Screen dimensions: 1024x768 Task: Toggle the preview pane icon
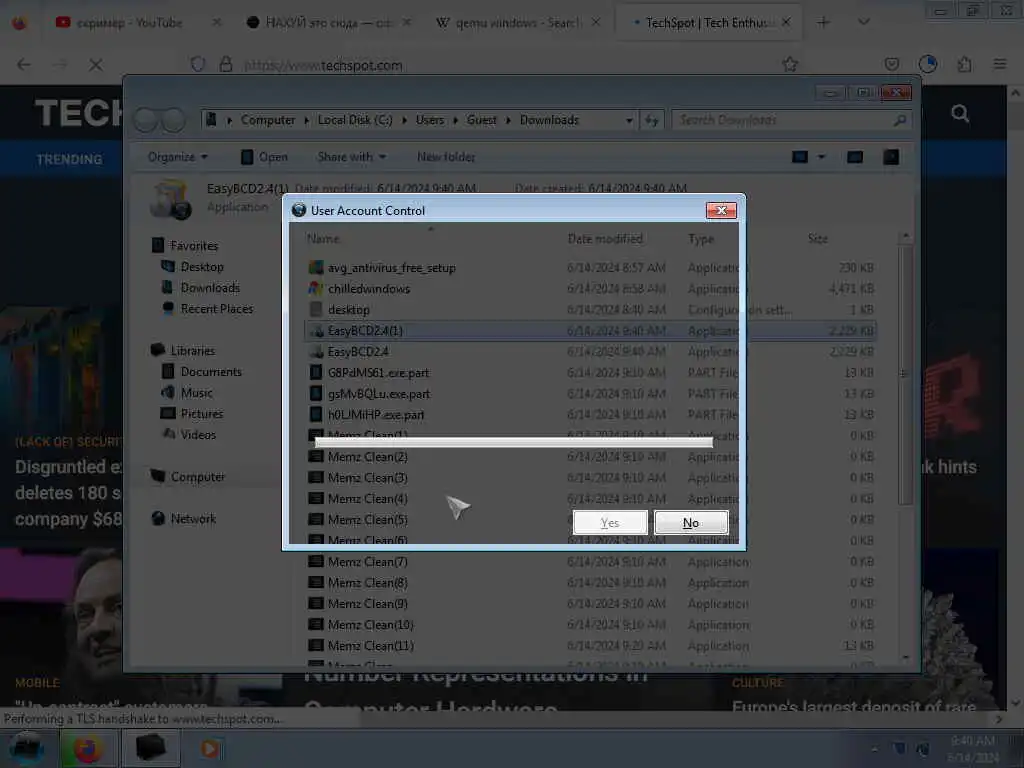click(x=855, y=157)
